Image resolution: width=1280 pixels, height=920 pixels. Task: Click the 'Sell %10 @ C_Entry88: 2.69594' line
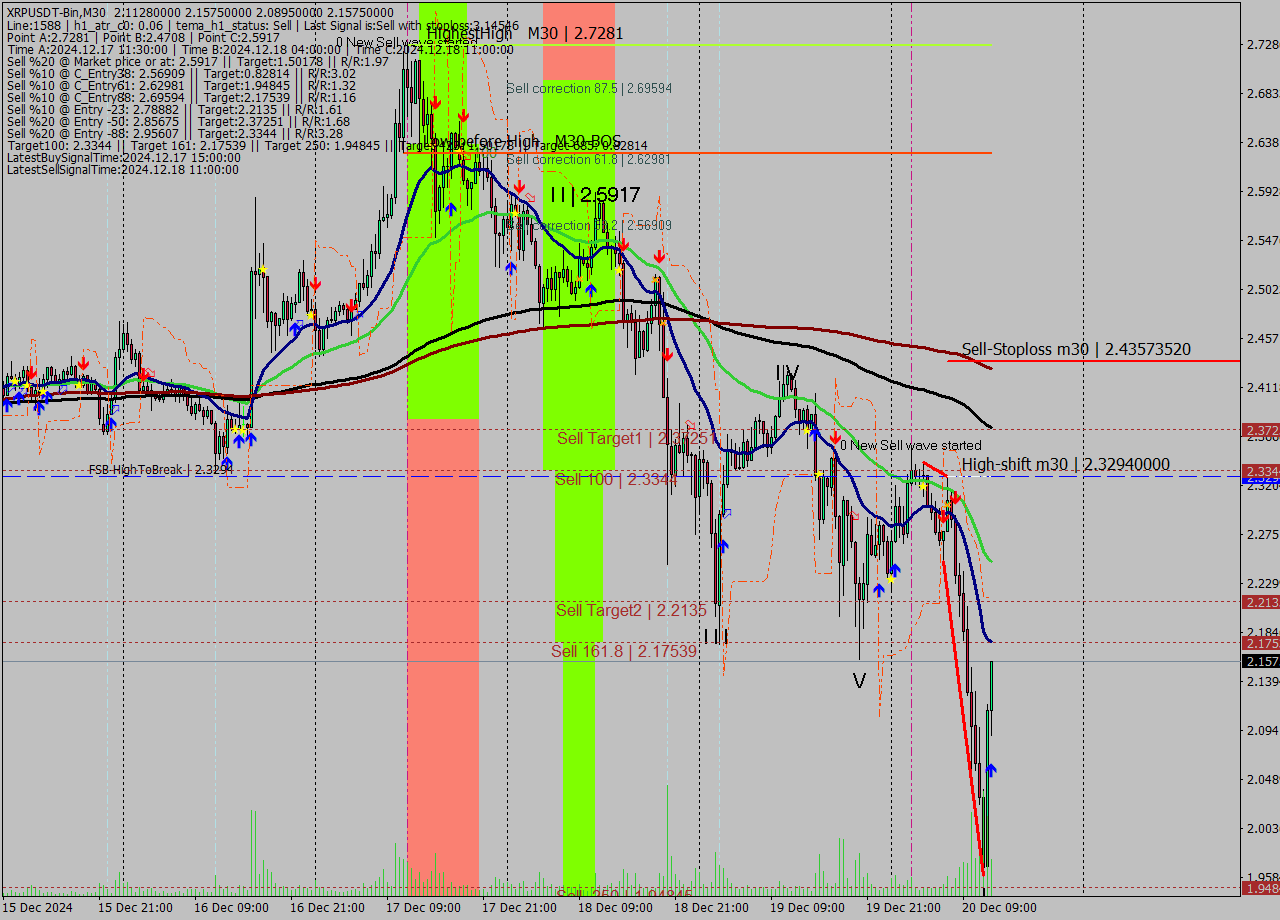click(181, 98)
